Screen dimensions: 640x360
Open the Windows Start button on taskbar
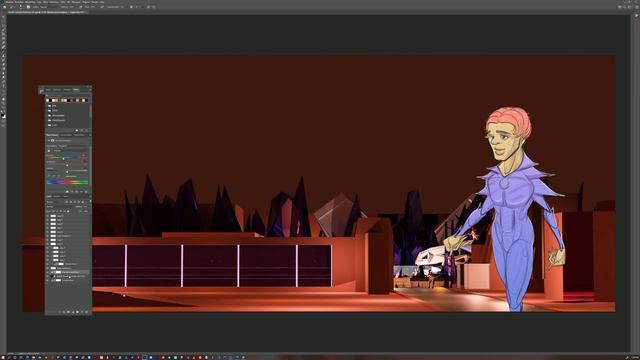[3, 358]
